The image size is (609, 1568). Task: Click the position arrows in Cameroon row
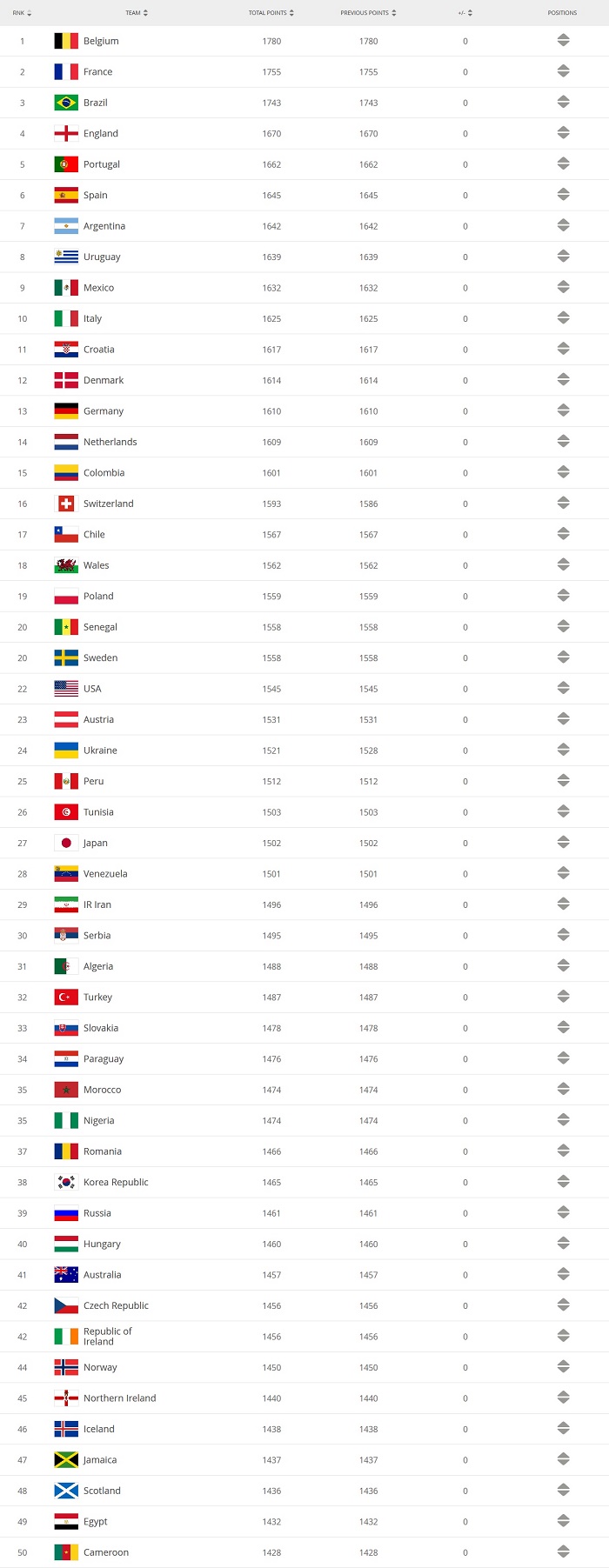point(563,1551)
